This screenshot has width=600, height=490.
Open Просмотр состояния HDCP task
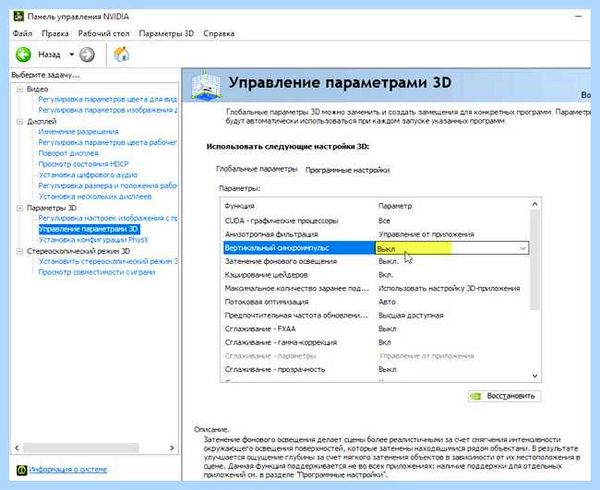83,164
